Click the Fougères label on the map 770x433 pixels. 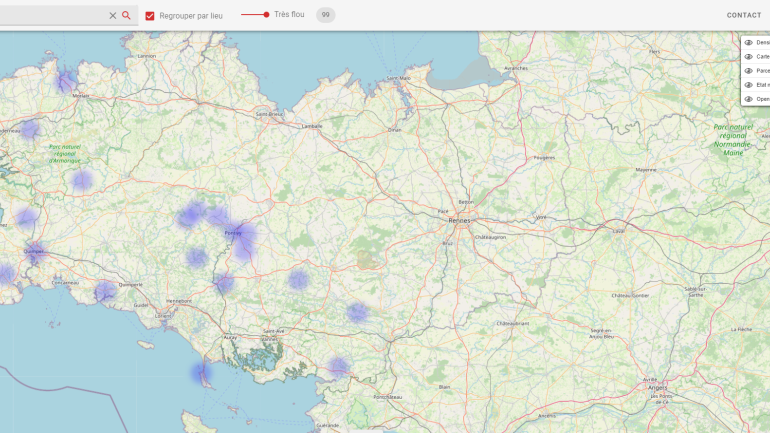(544, 158)
